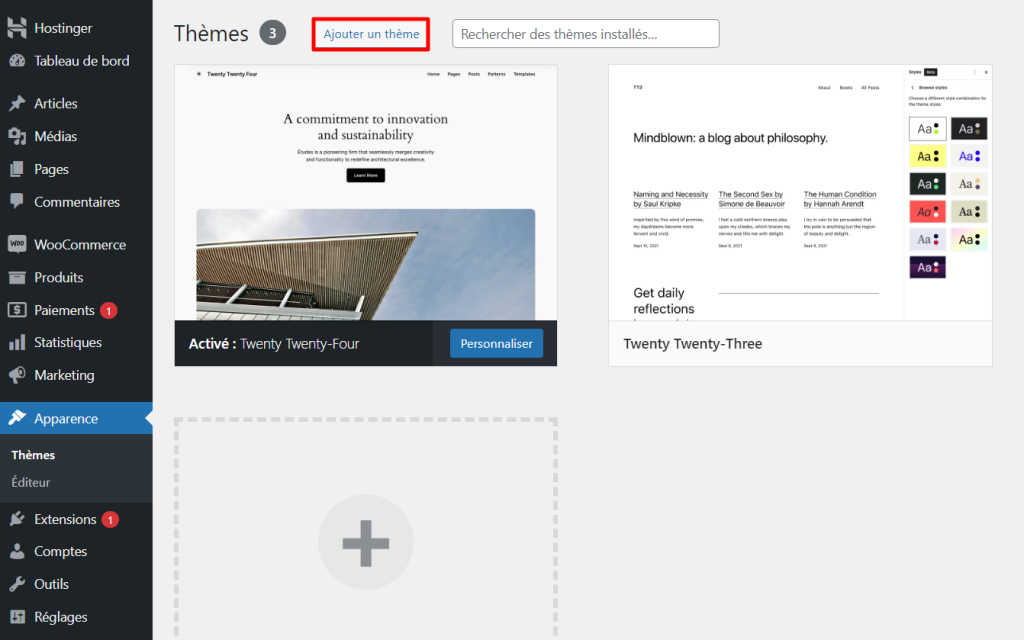Click the search themes input field
Image resolution: width=1024 pixels, height=640 pixels.
(585, 33)
